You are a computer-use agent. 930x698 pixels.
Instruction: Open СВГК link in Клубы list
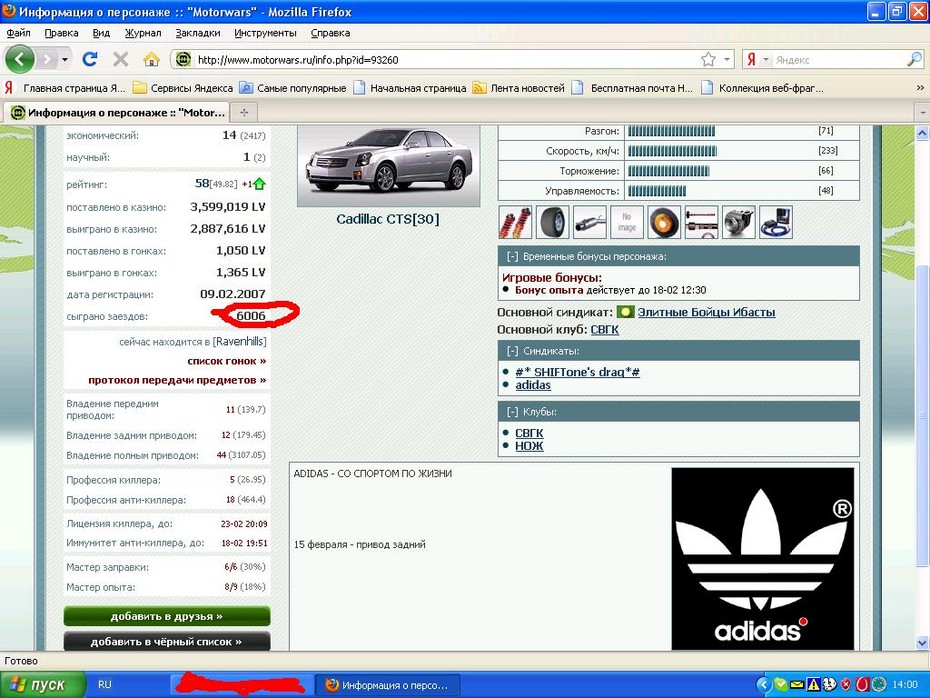(529, 433)
